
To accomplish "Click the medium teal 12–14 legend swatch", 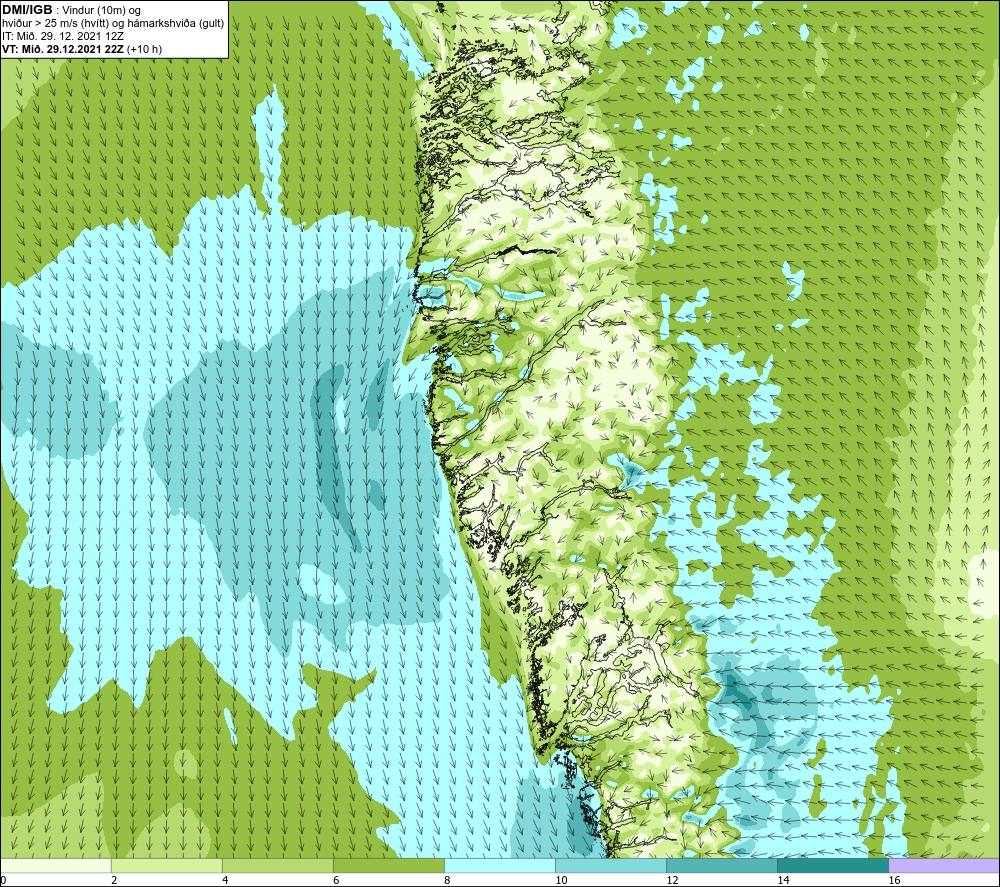I will pyautogui.click(x=722, y=865).
